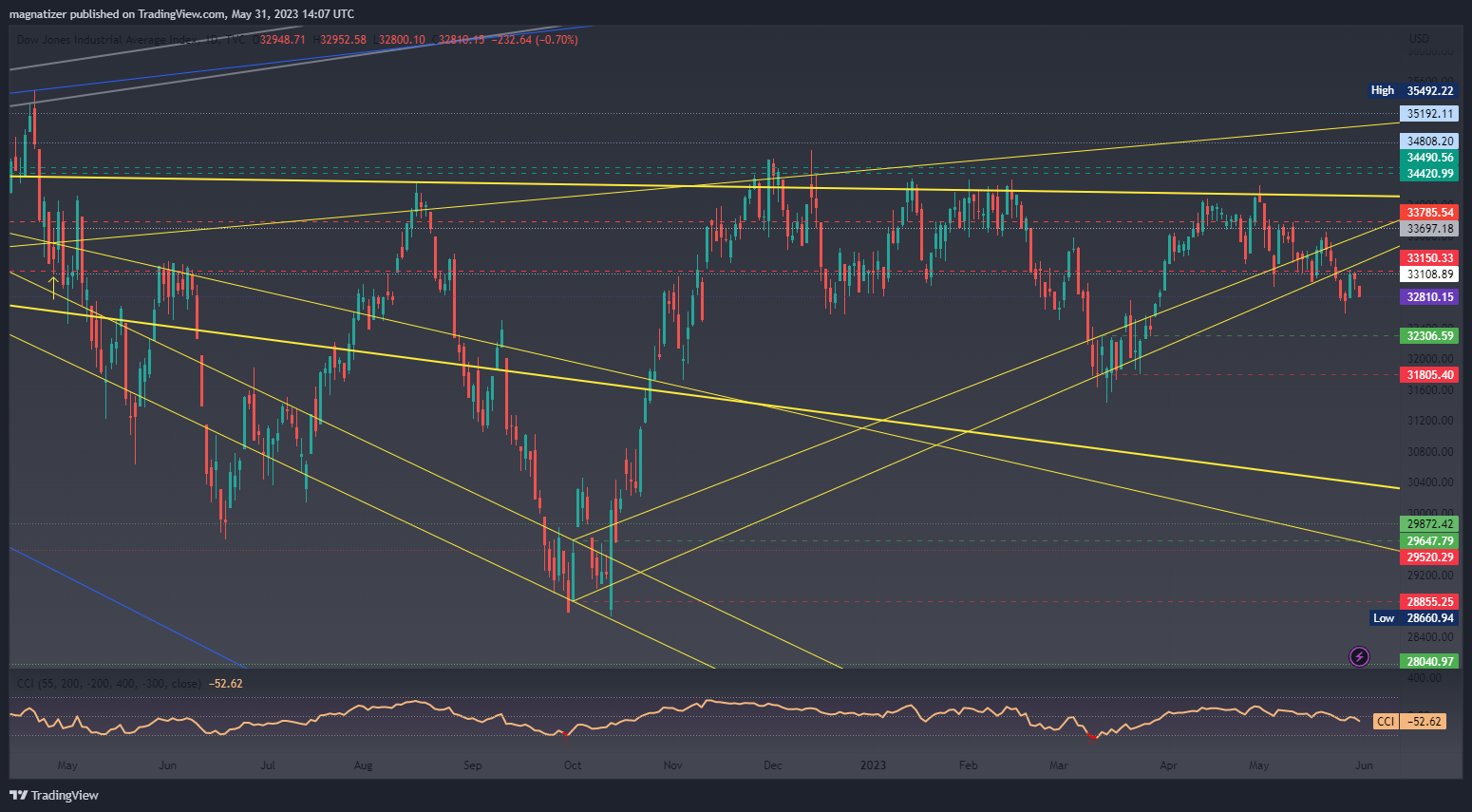Image resolution: width=1472 pixels, height=812 pixels.
Task: Click the red 31805.40 price level label
Action: pos(1429,375)
